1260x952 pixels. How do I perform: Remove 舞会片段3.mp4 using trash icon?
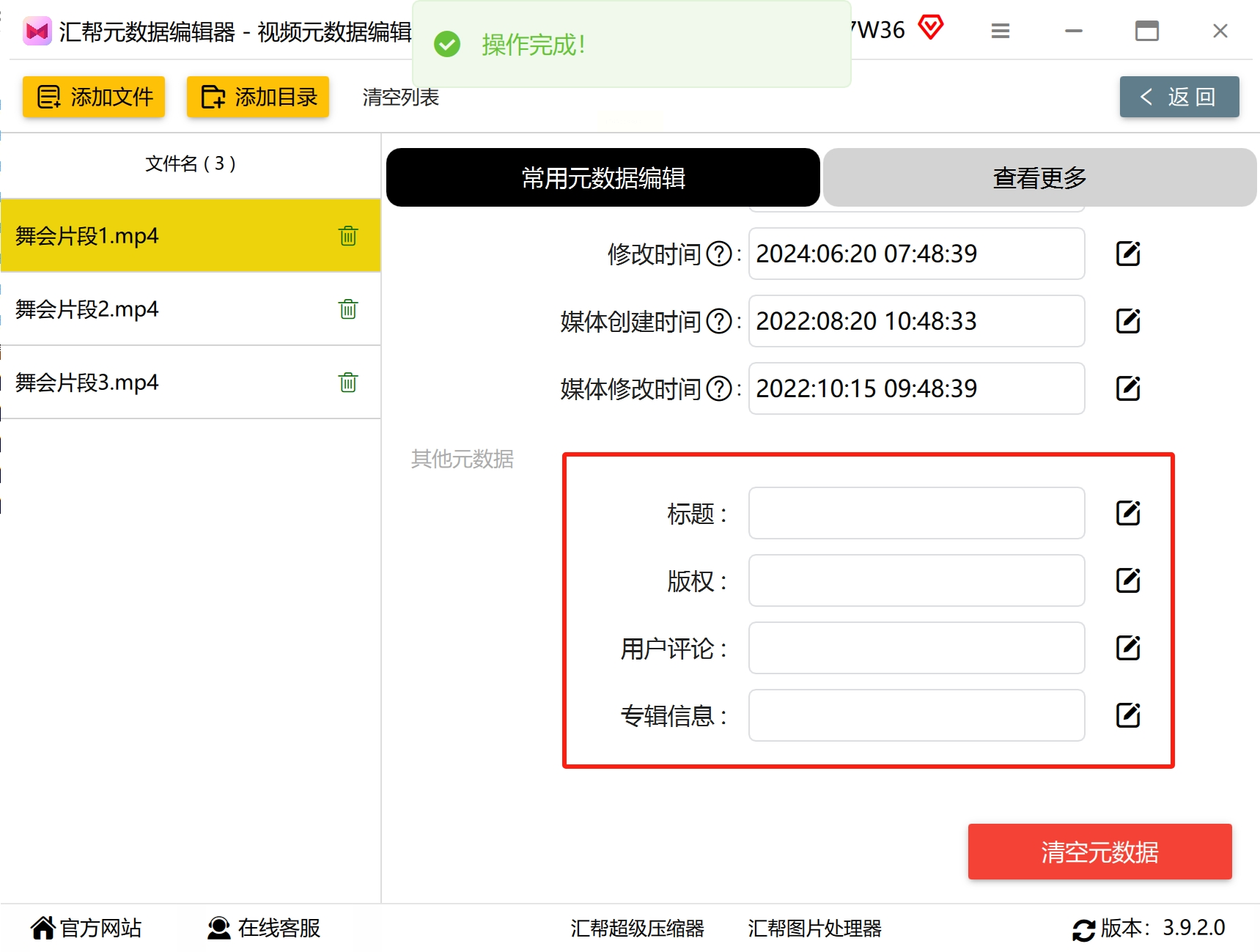[x=348, y=383]
